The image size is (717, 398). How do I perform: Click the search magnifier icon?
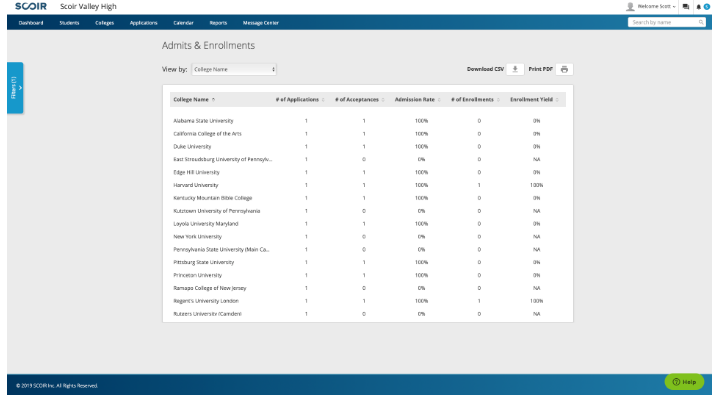(x=701, y=22)
